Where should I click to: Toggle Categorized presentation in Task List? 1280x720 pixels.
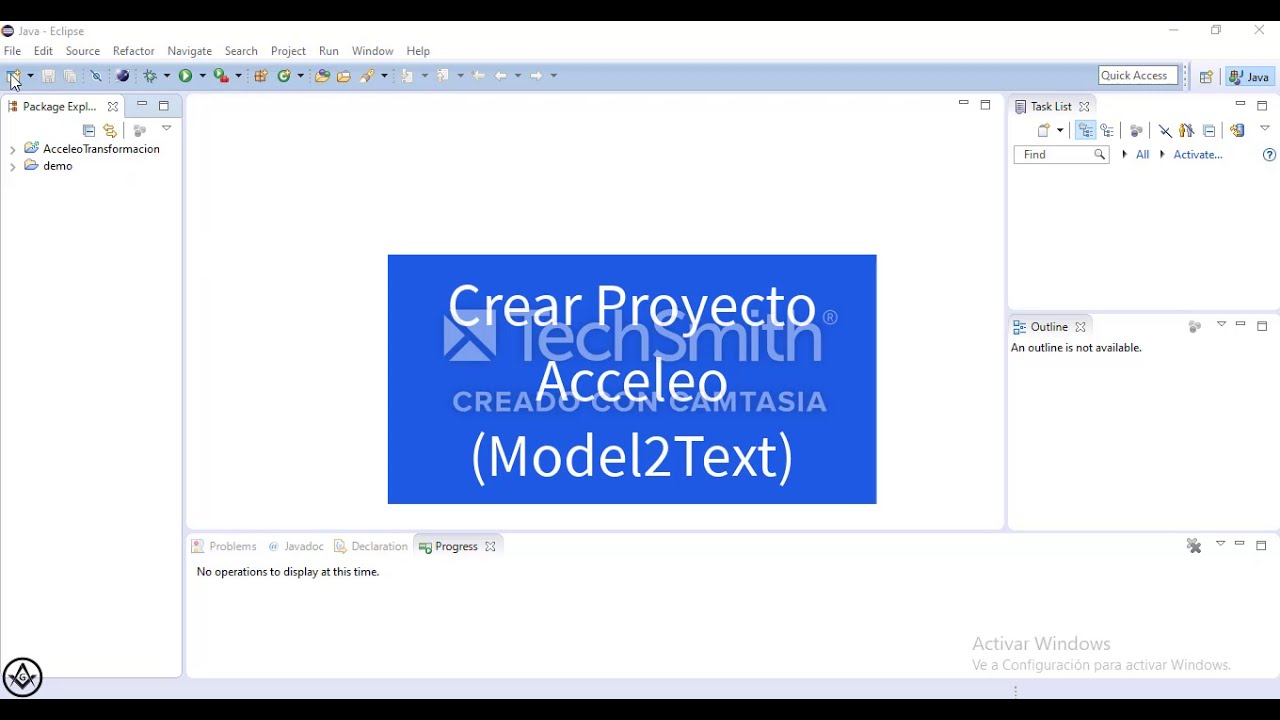tap(1085, 130)
